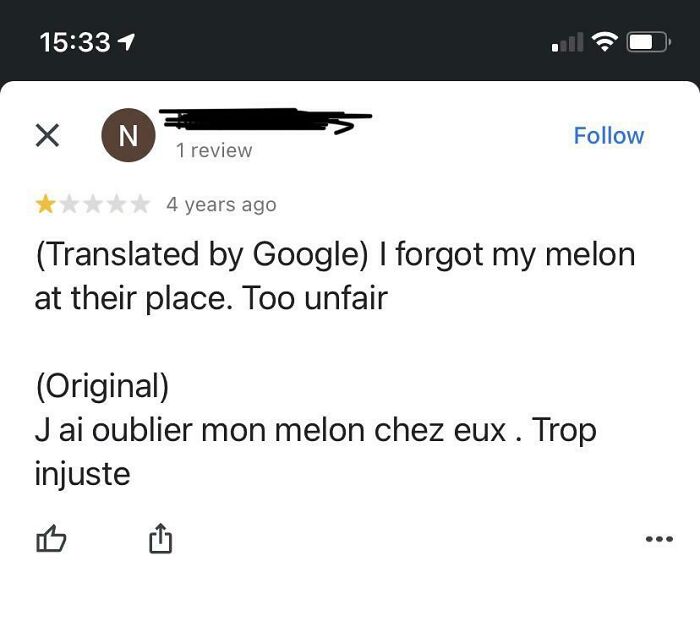The width and height of the screenshot is (700, 632).
Task: Tap the share icon below the review
Action: (x=160, y=540)
